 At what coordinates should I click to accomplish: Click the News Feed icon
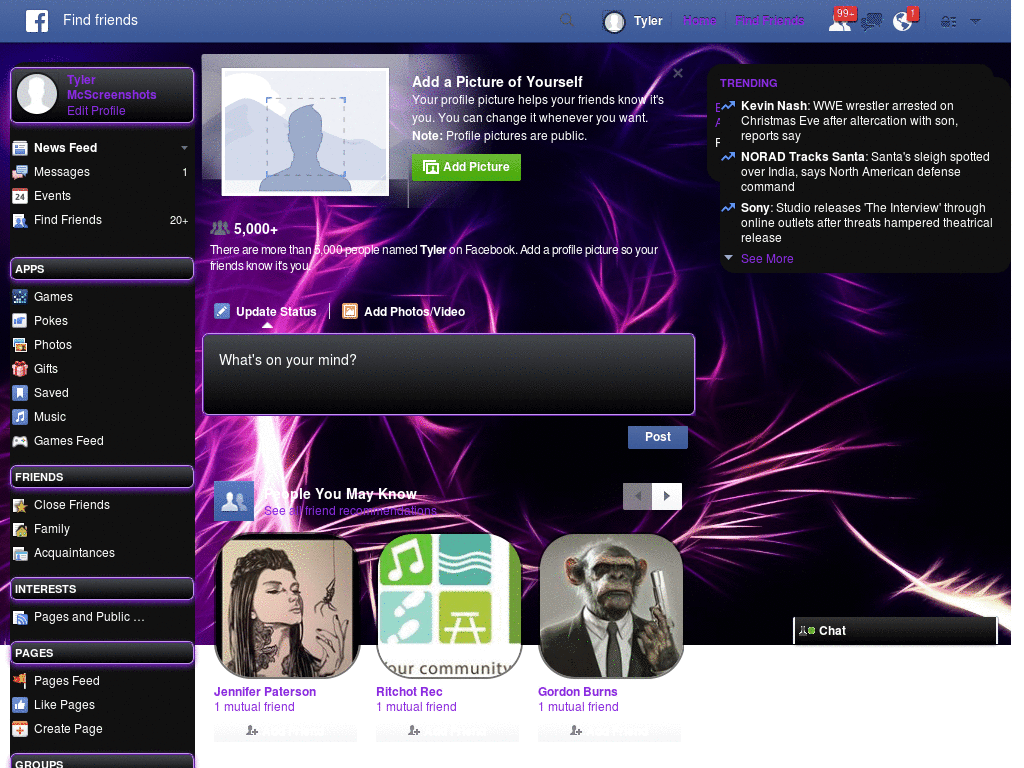click(x=20, y=148)
